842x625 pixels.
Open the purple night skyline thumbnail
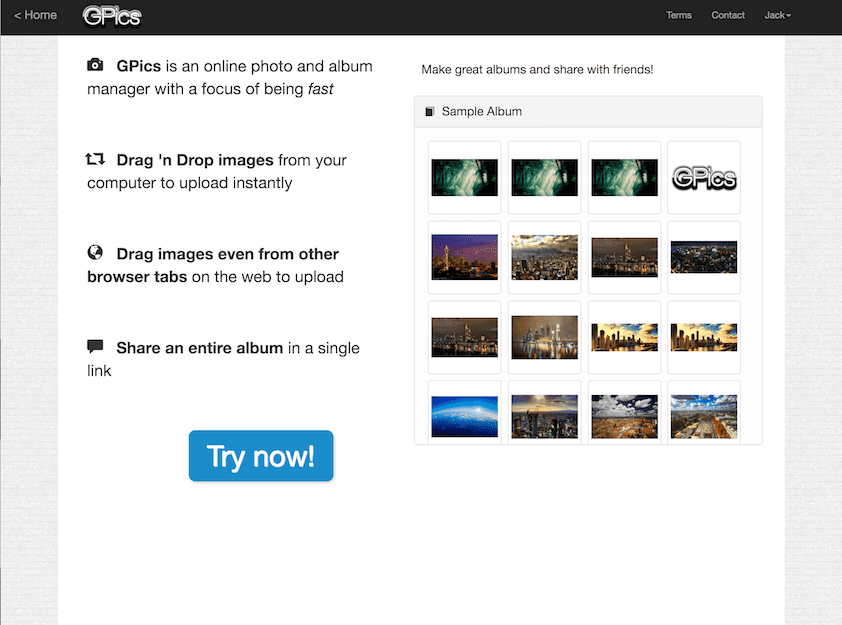[x=464, y=257]
